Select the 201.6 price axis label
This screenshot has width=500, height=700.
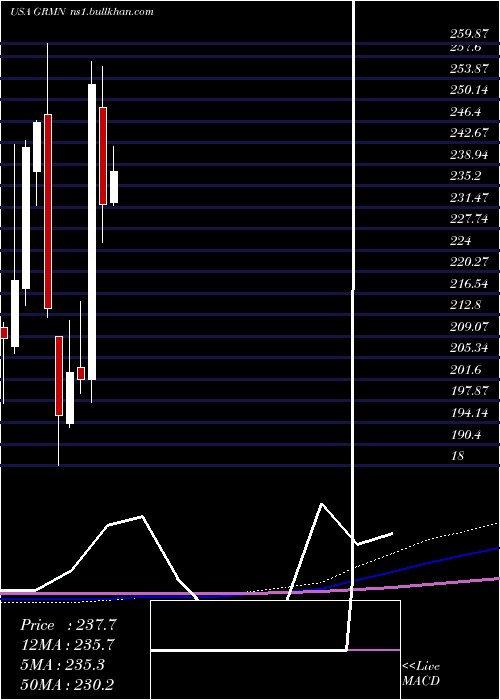[466, 370]
